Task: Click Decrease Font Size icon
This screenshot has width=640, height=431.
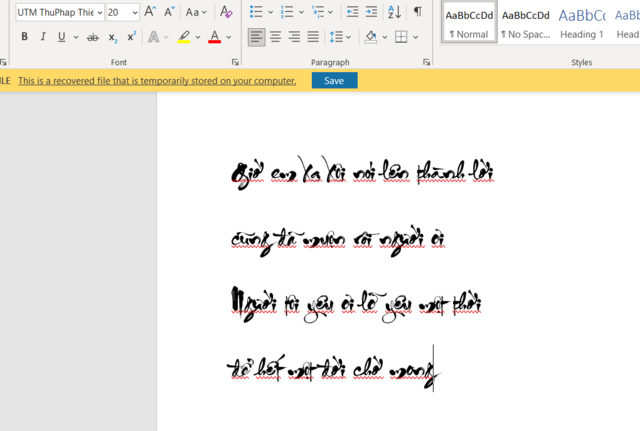Action: point(169,12)
